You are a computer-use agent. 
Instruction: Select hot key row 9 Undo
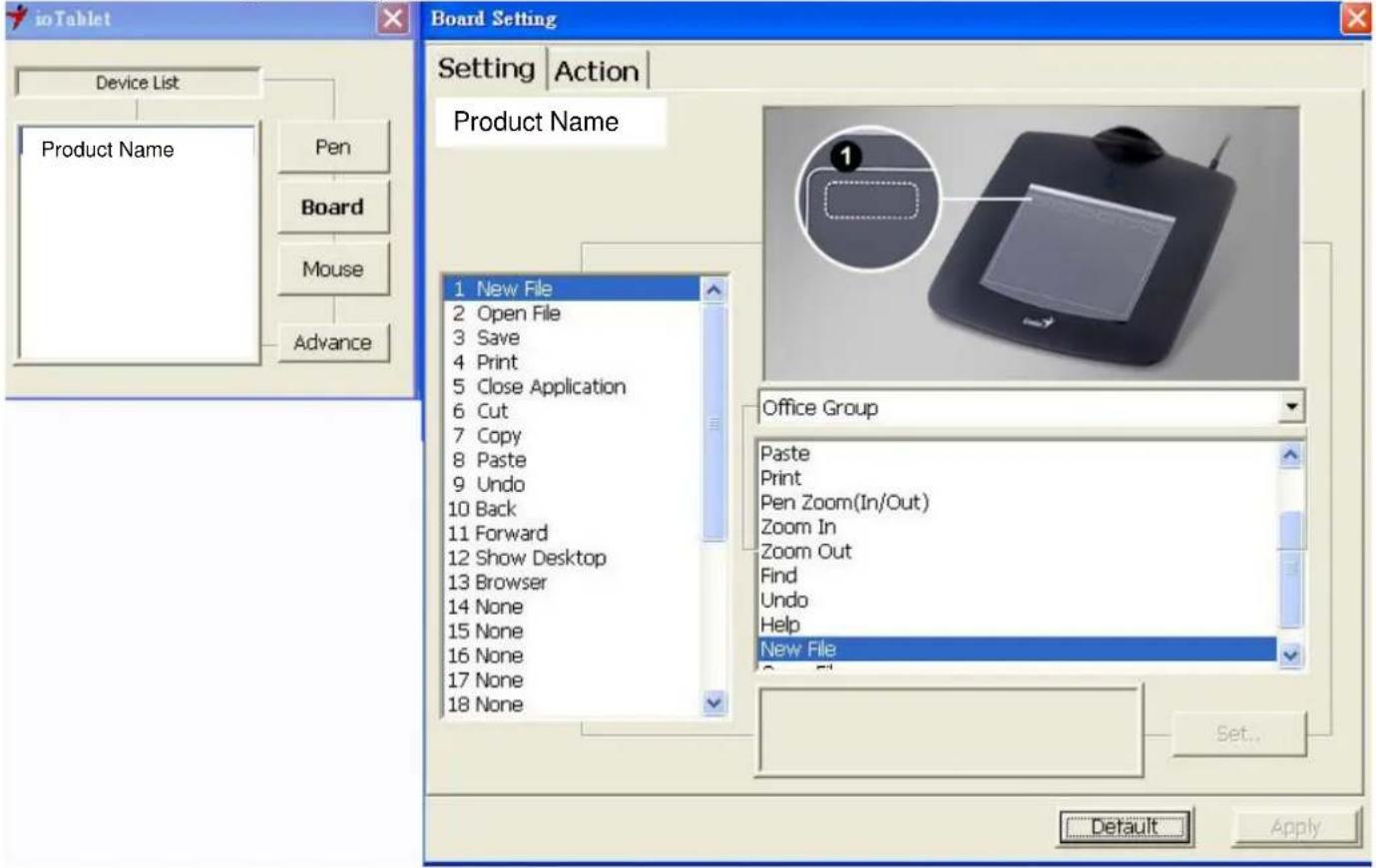[x=573, y=484]
